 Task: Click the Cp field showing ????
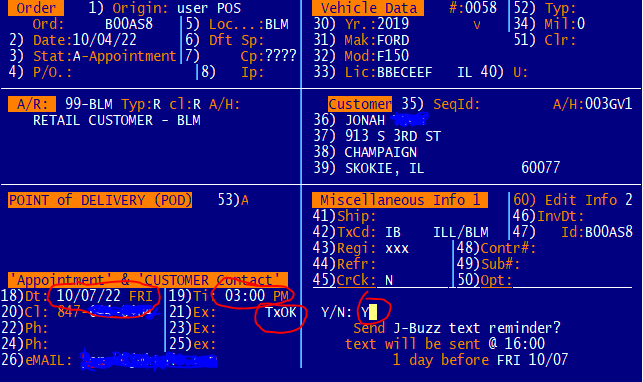(x=281, y=56)
